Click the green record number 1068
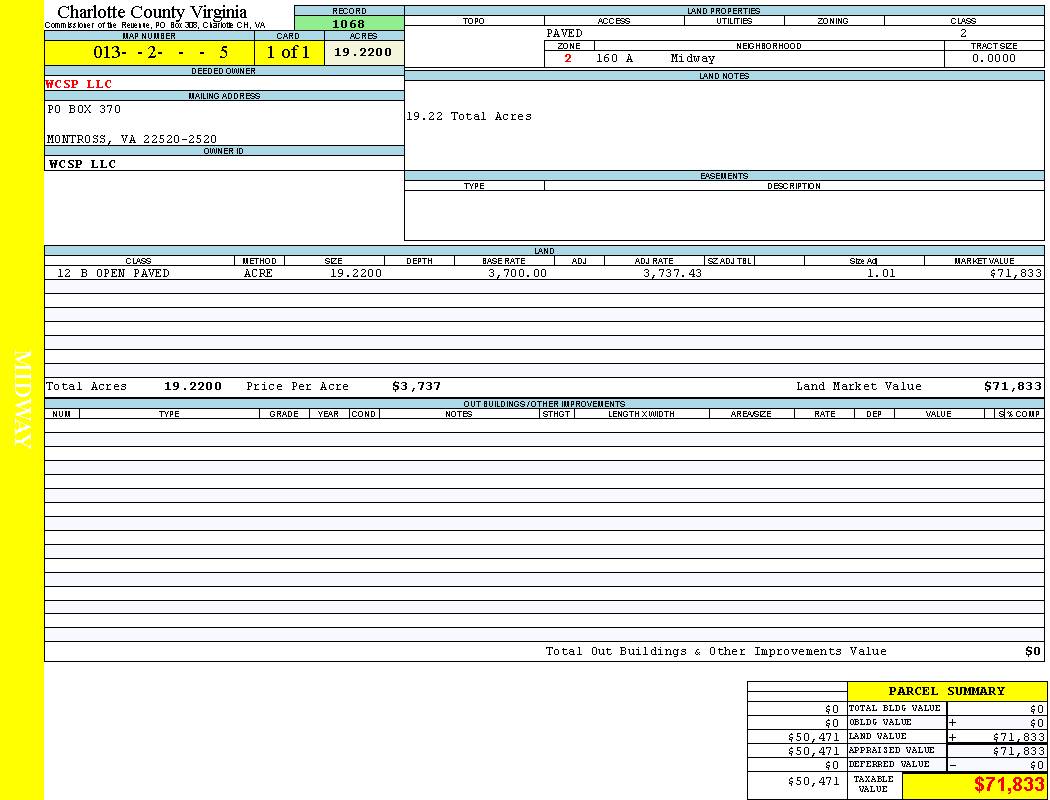Viewport: 1050px width, 800px height. (x=348, y=24)
